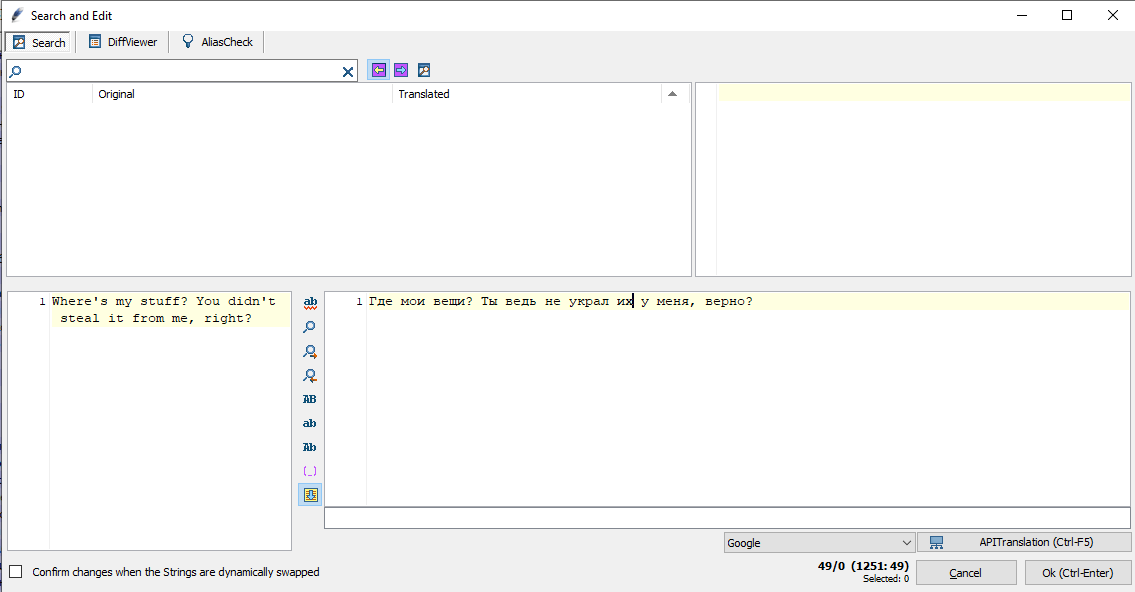Open the Google translation service dropdown
Screen dimensions: 1135x592
tap(819, 543)
